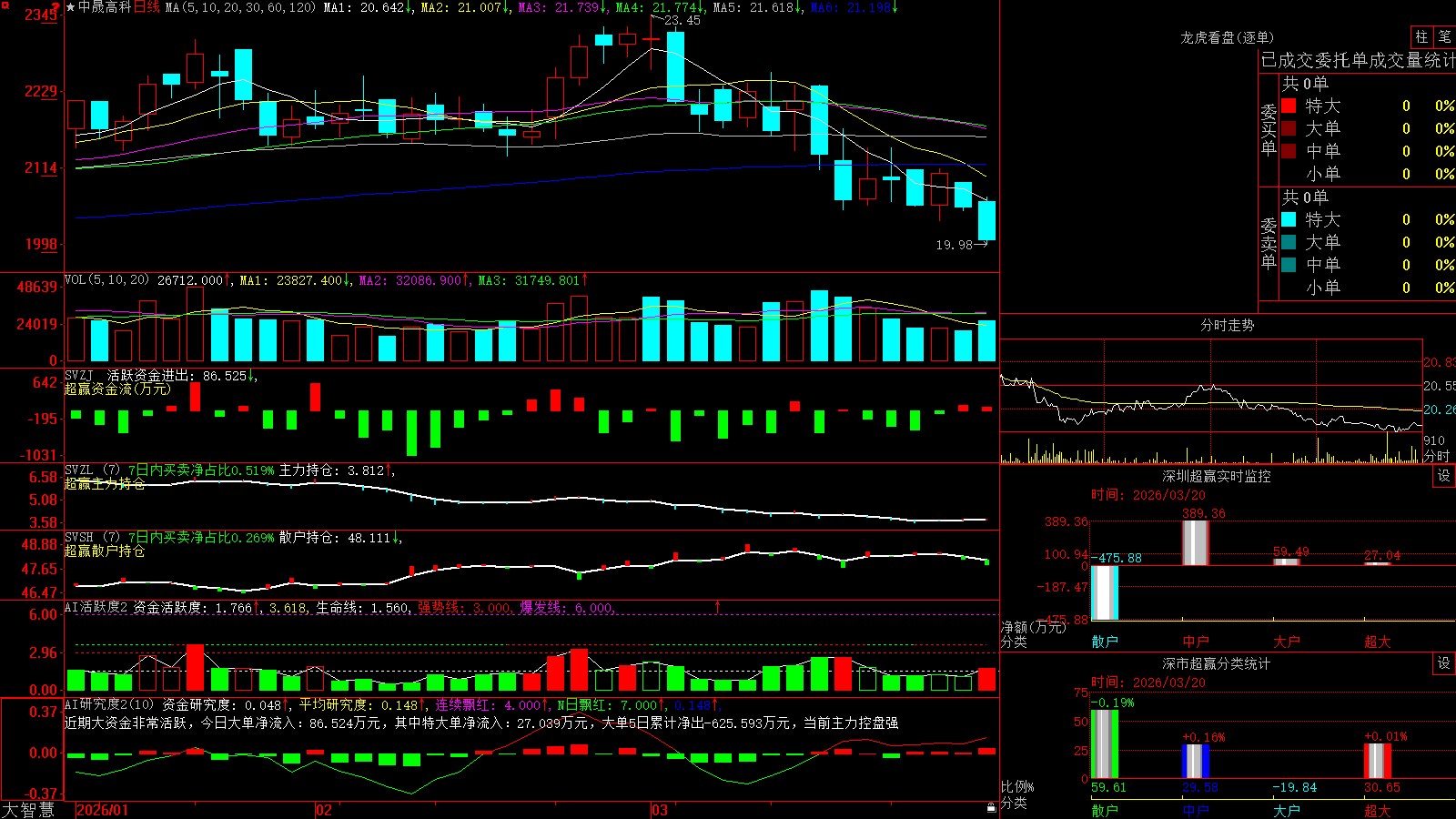Click the dark red 委买单 大单 swatch
1456x819 pixels.
1289,128
